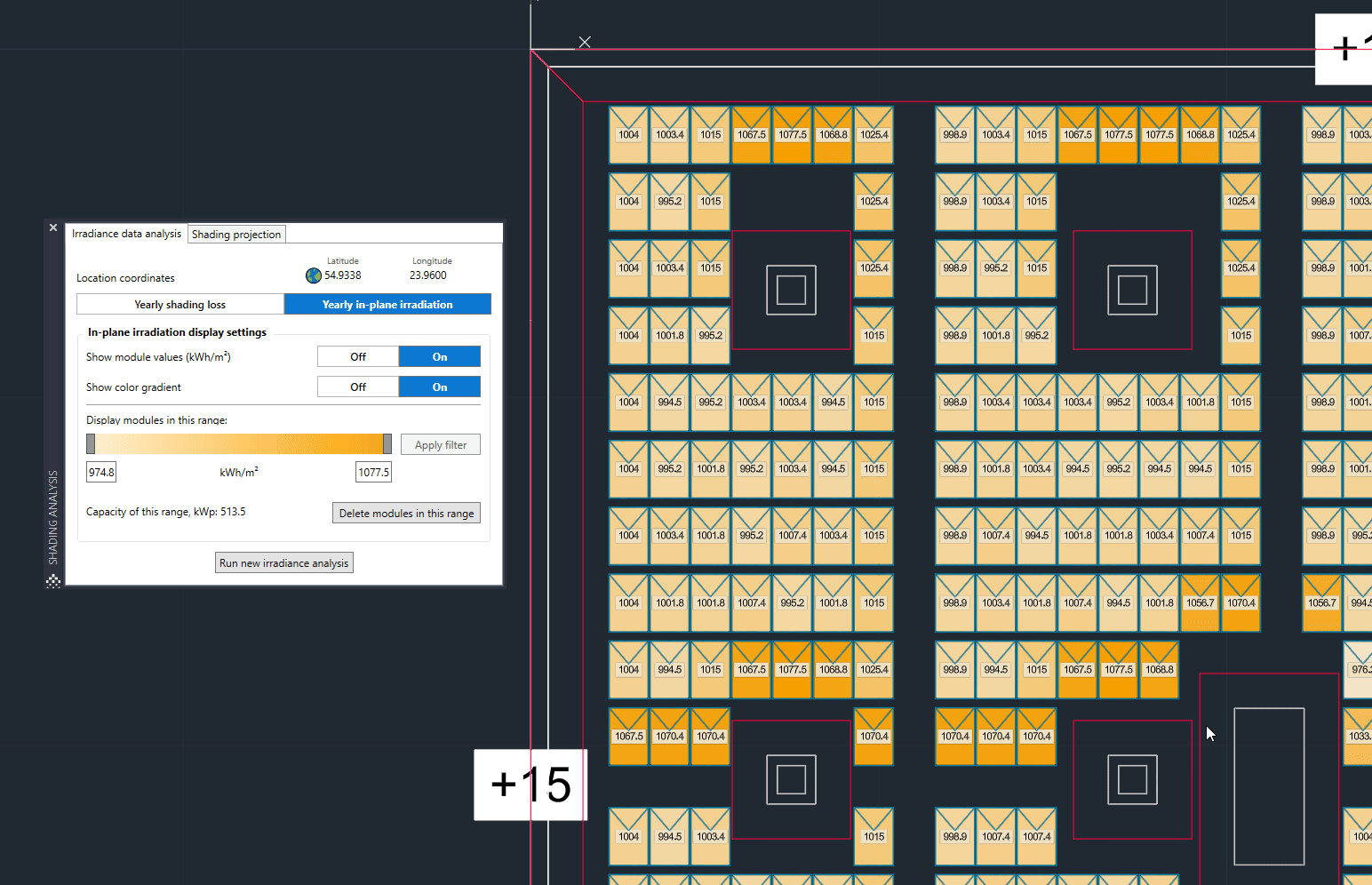The width and height of the screenshot is (1372, 885).
Task: Turn off Show module values
Action: coord(358,357)
